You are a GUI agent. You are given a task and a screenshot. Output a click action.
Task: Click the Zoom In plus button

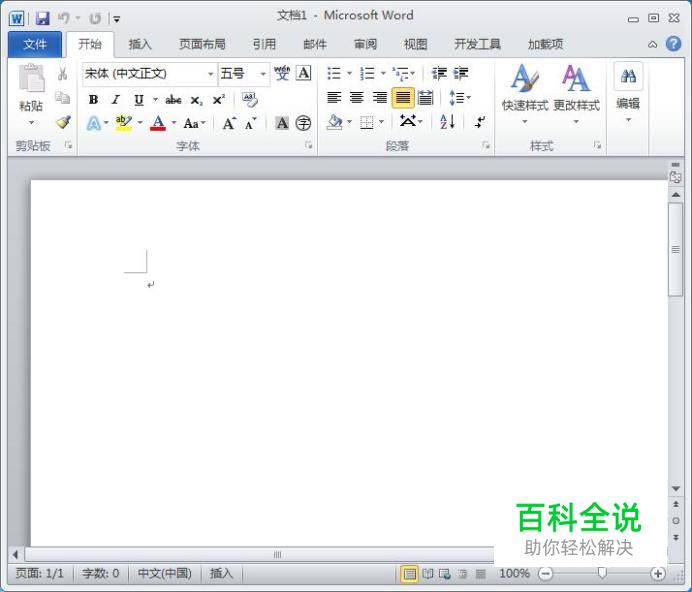658,573
